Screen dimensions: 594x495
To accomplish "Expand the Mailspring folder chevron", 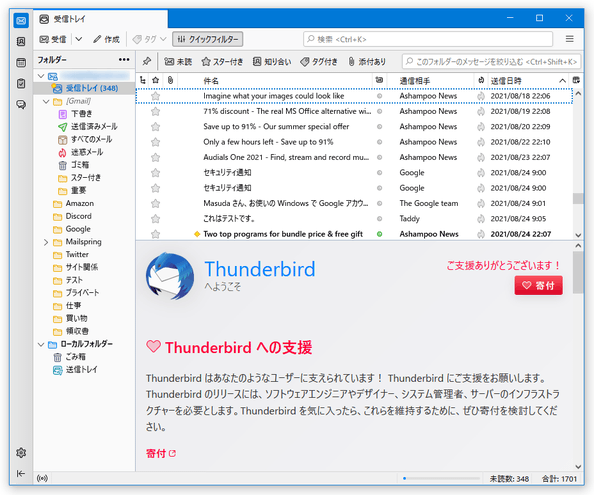I will (46, 242).
